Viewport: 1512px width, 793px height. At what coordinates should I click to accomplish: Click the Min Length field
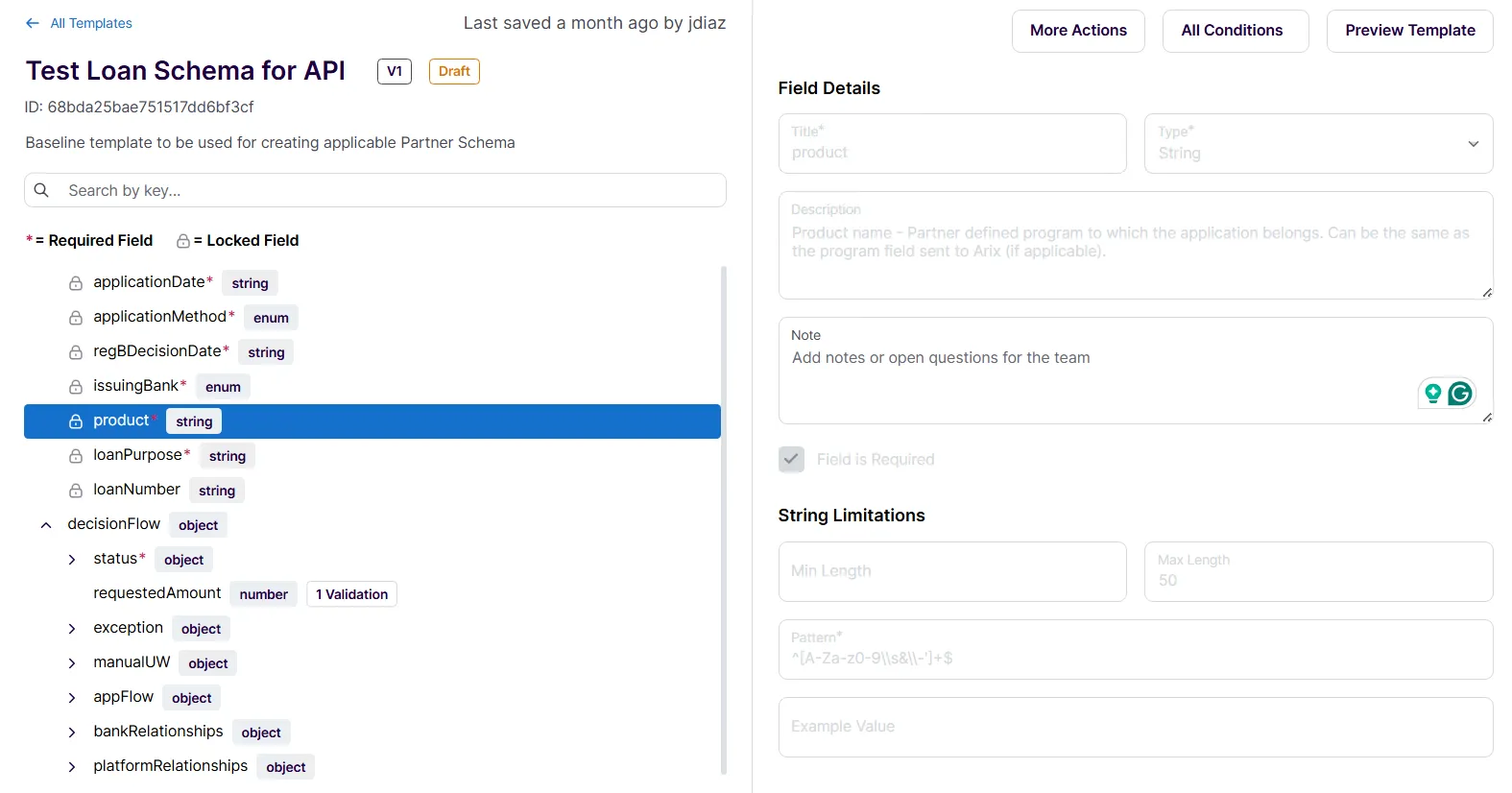coord(952,571)
